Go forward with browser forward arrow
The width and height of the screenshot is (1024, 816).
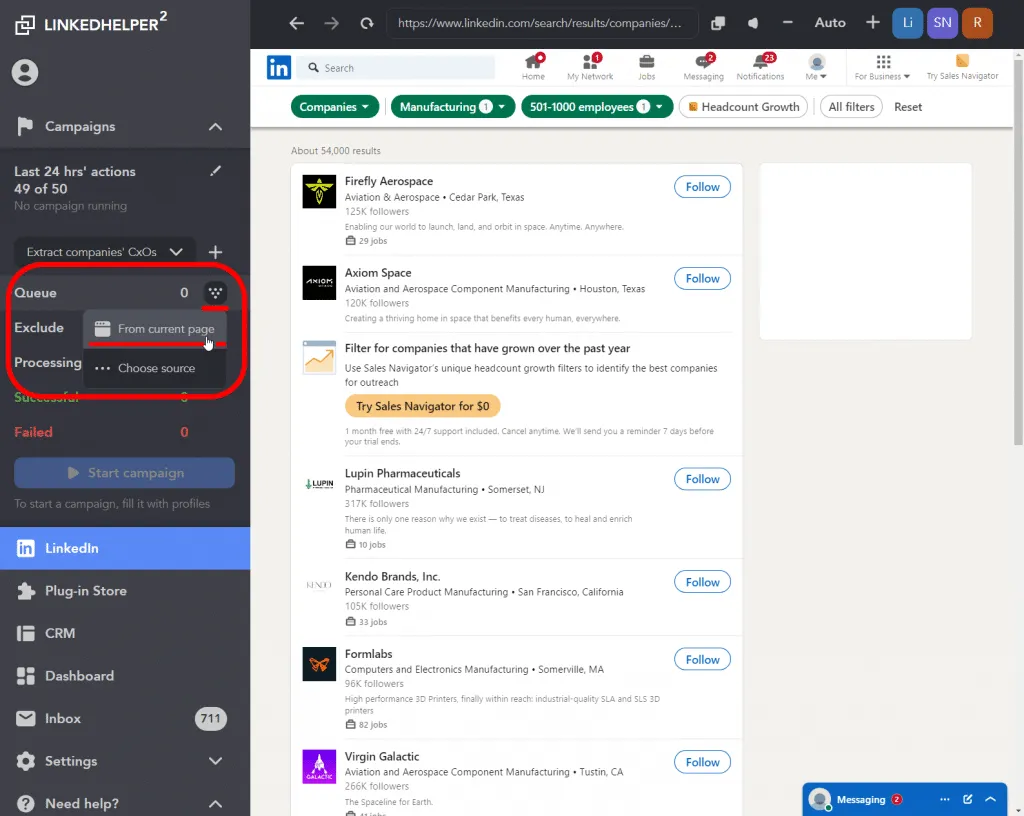coord(332,23)
